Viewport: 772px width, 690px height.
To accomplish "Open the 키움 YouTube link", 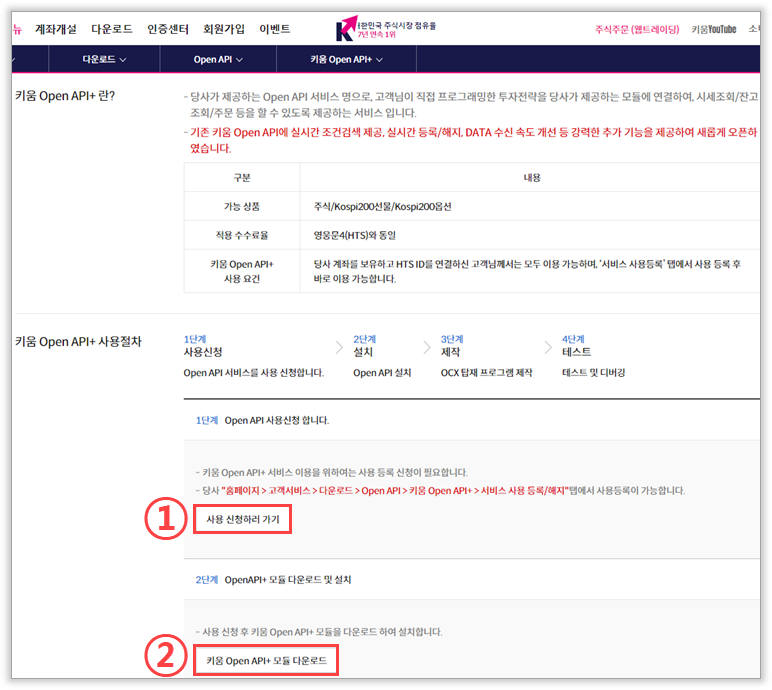I will click(714, 29).
